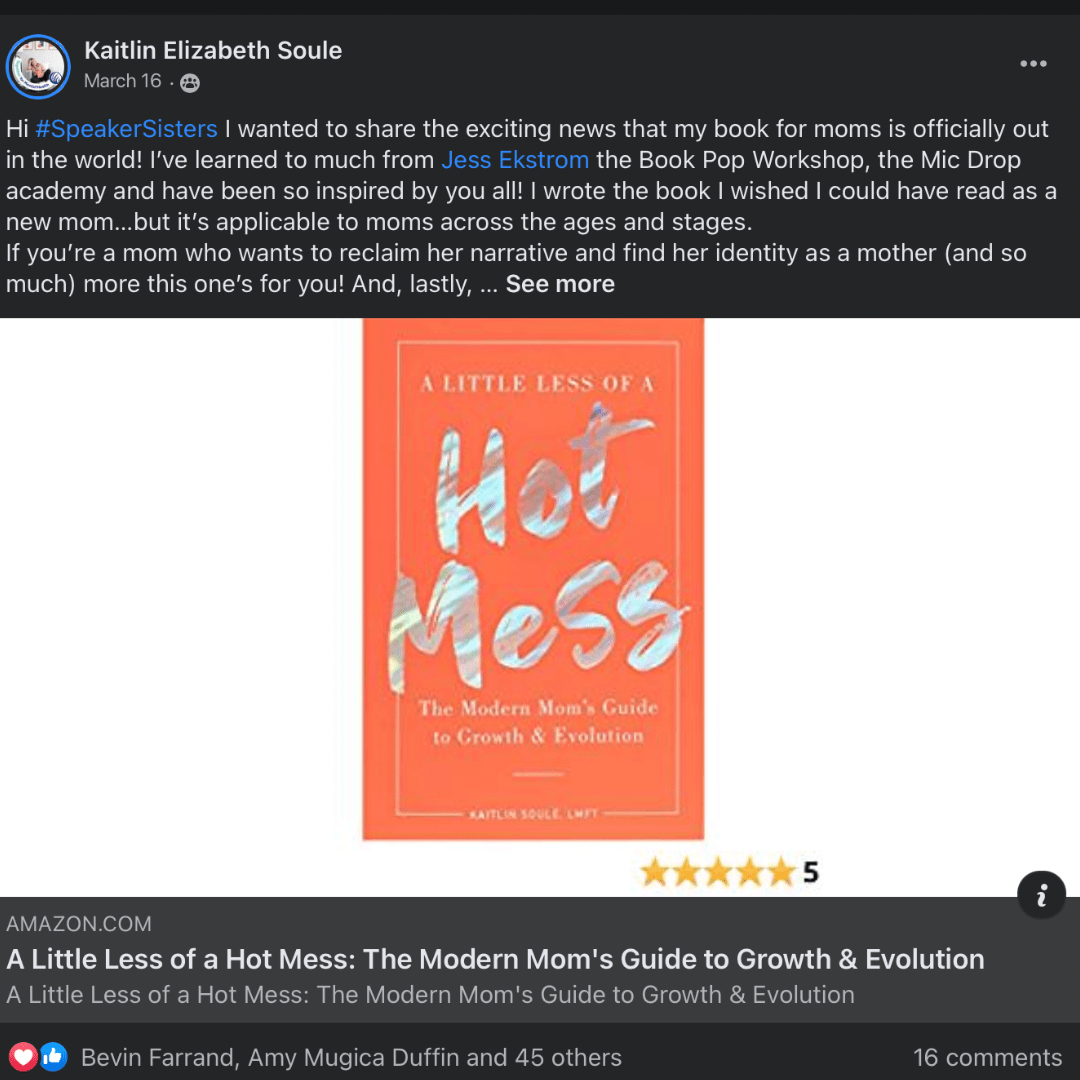Click the grey book description subtitle

430,995
